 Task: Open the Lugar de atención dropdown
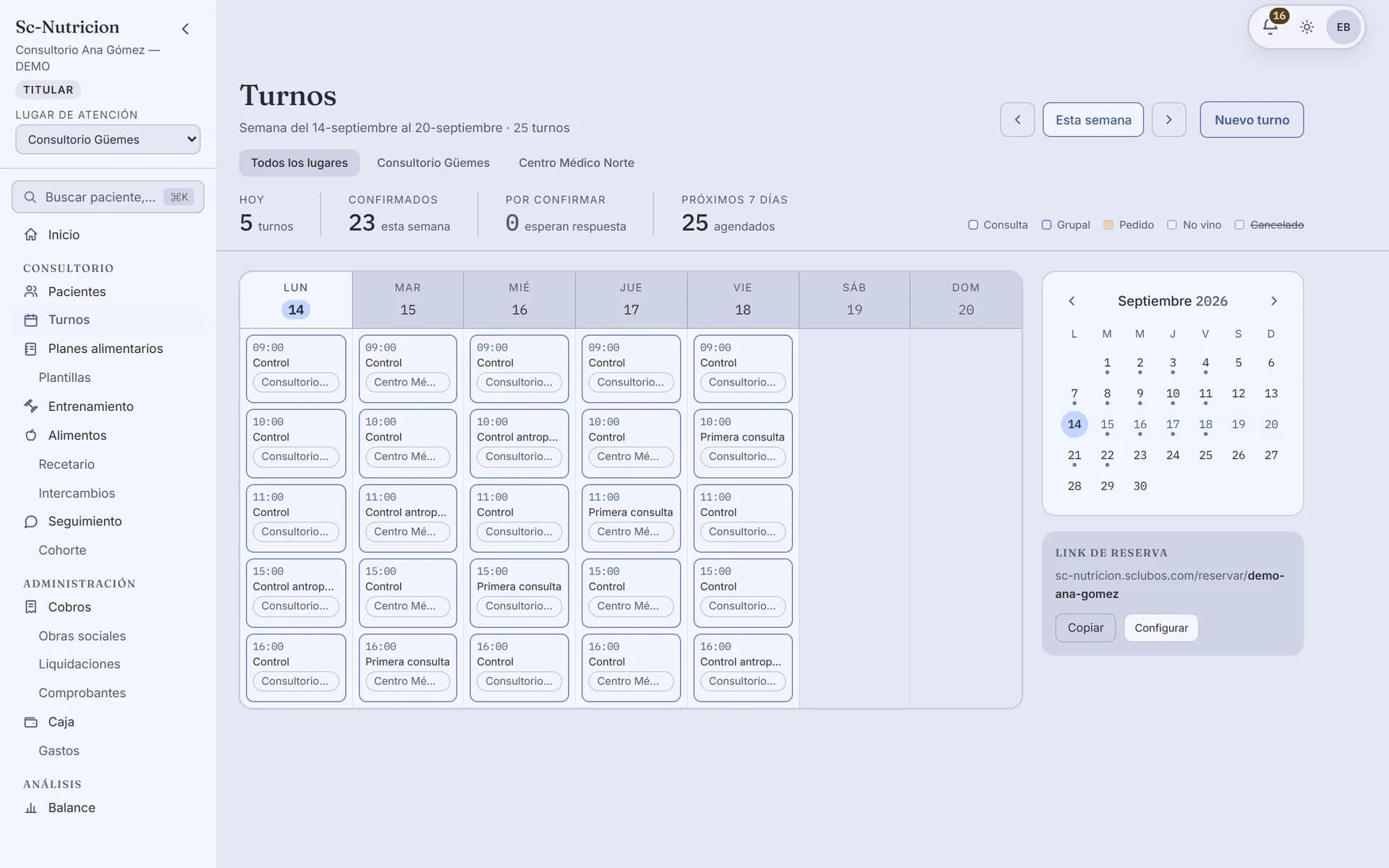pos(108,140)
